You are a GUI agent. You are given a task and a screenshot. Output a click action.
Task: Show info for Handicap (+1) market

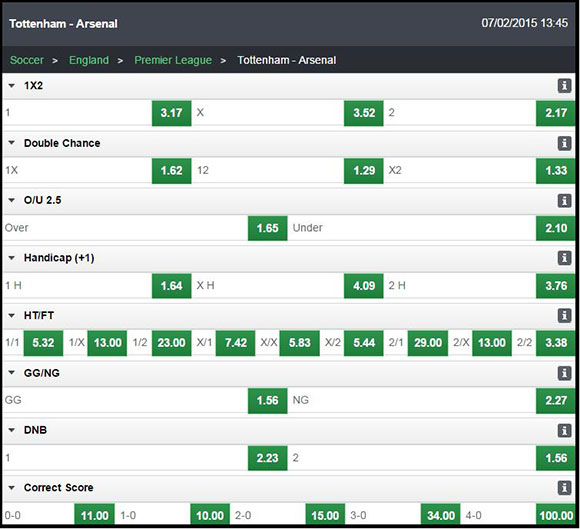pos(564,258)
